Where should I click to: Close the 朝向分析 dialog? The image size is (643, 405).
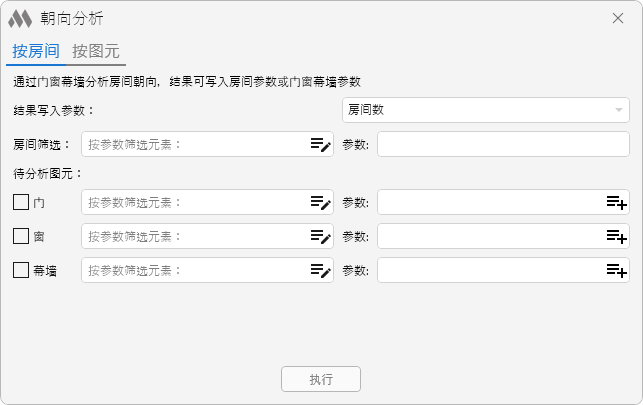pyautogui.click(x=618, y=18)
